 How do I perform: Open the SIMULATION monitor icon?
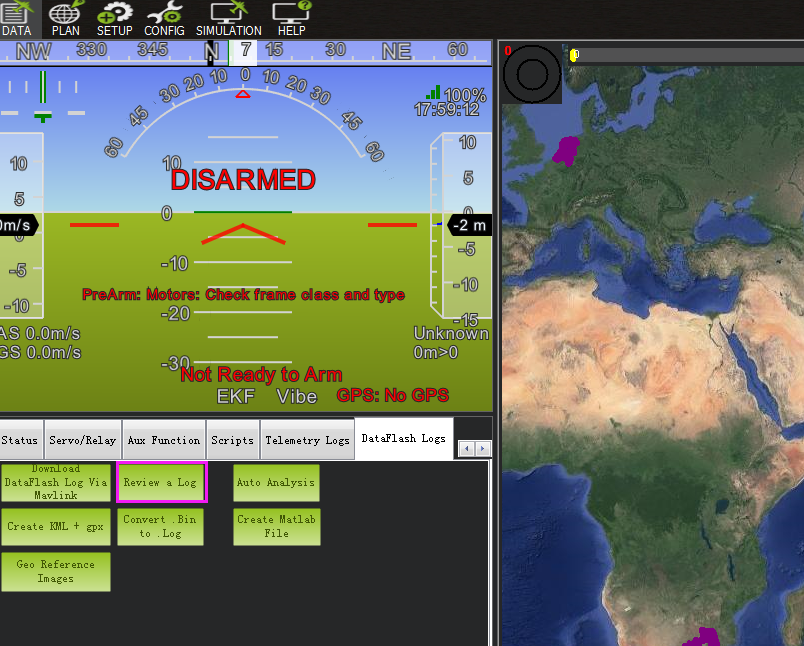pos(228,18)
